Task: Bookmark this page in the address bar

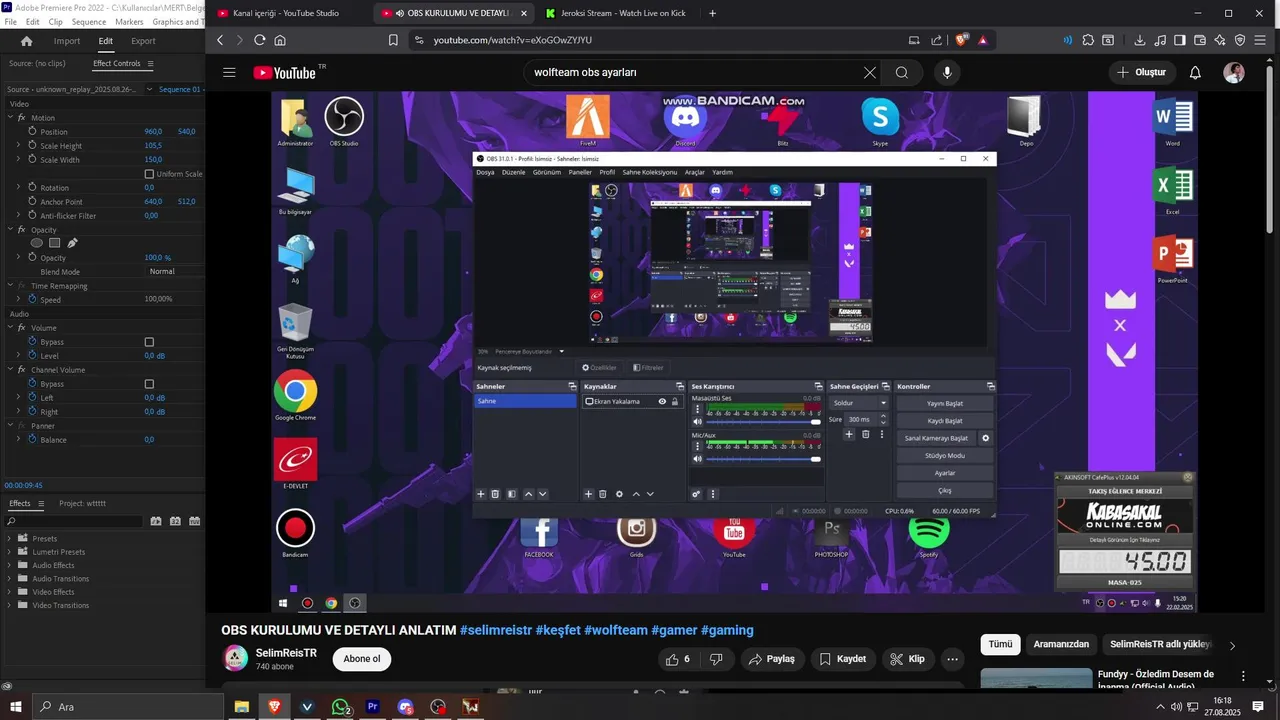Action: 393,40
